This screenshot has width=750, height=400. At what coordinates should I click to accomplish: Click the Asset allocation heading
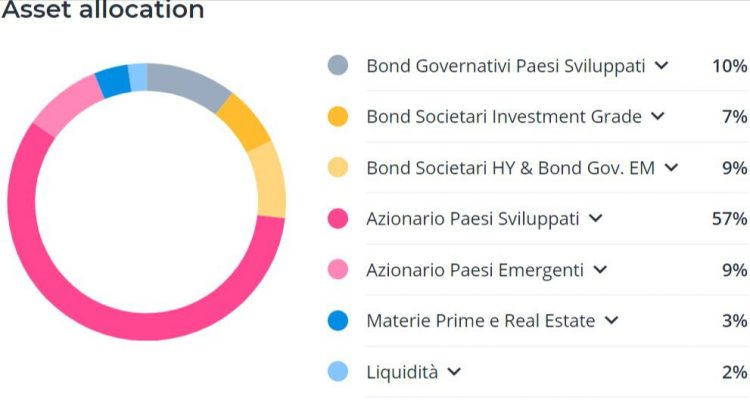[102, 11]
